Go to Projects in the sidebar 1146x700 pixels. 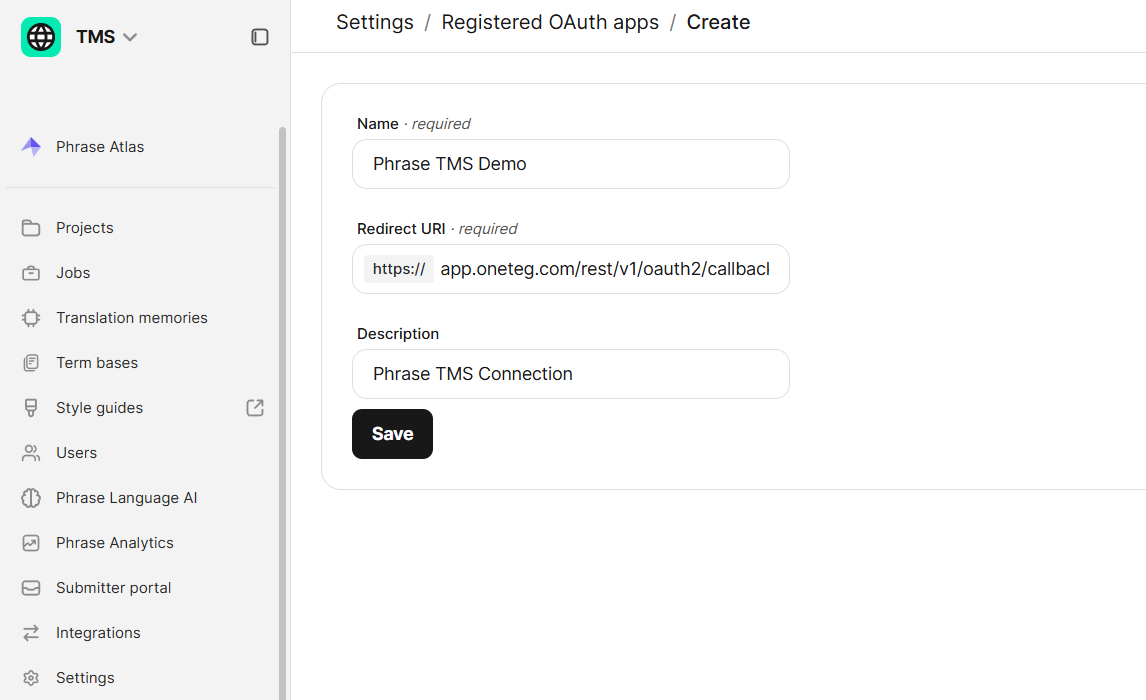(85, 228)
